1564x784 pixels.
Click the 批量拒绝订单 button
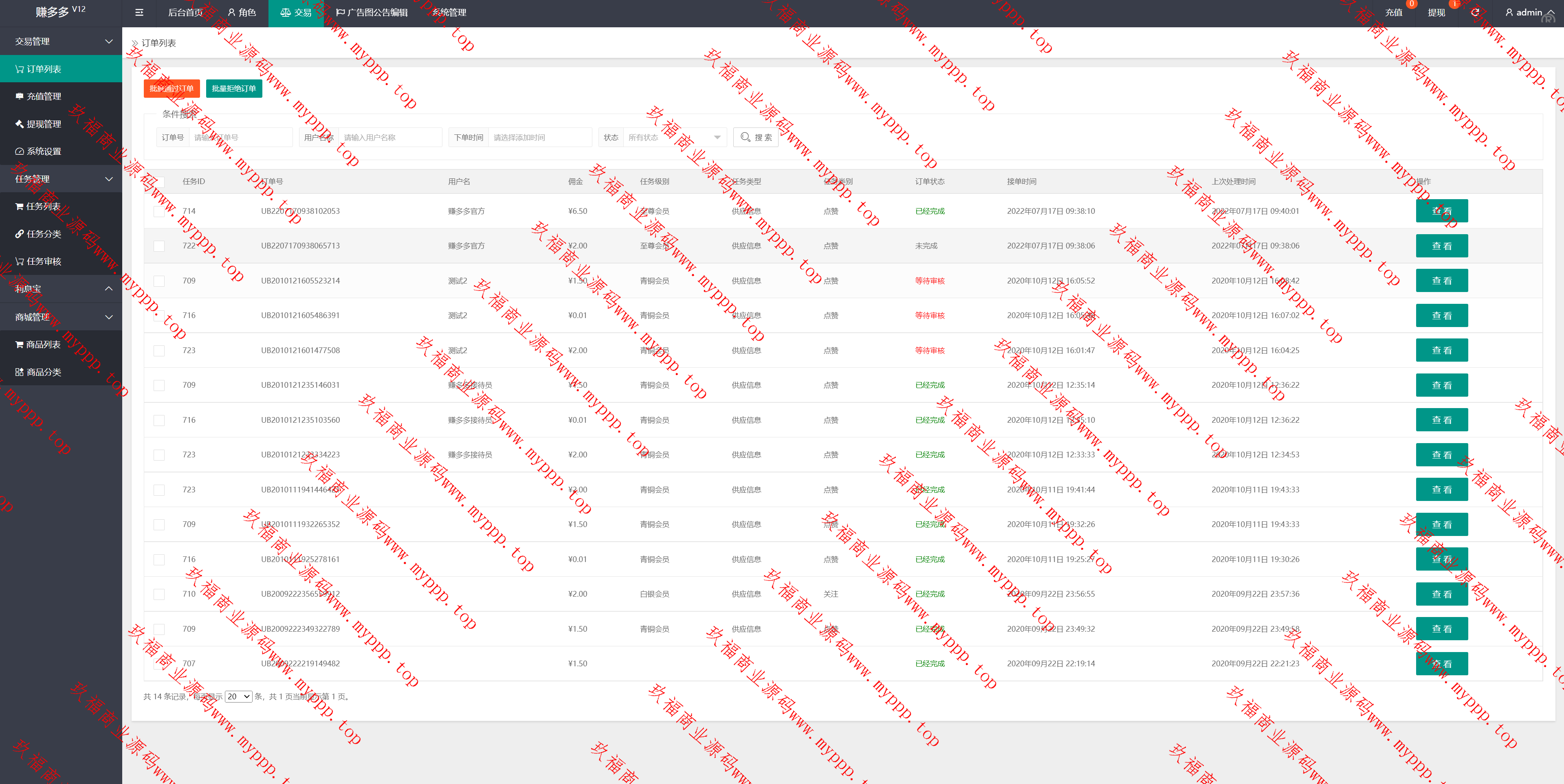234,89
